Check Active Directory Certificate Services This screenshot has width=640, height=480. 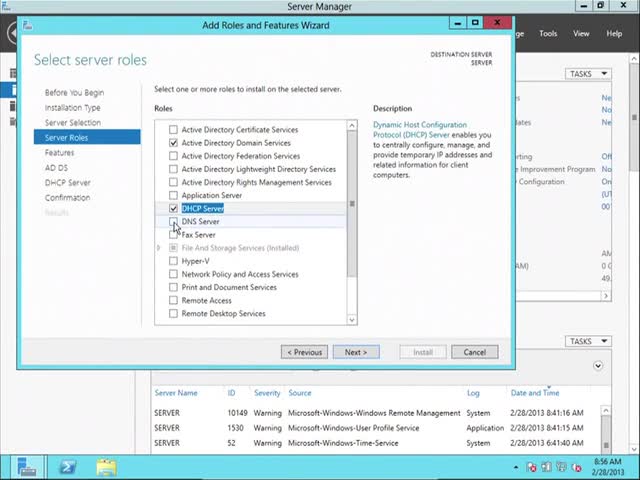coord(173,130)
